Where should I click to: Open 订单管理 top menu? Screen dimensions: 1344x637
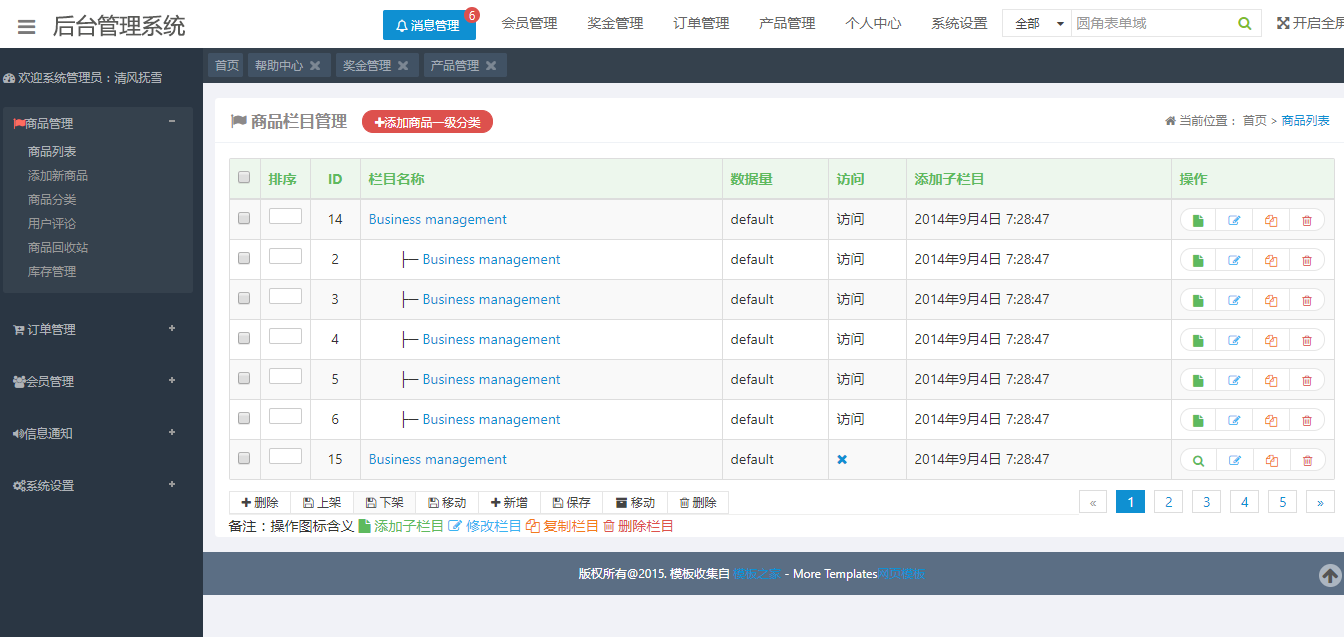point(701,23)
